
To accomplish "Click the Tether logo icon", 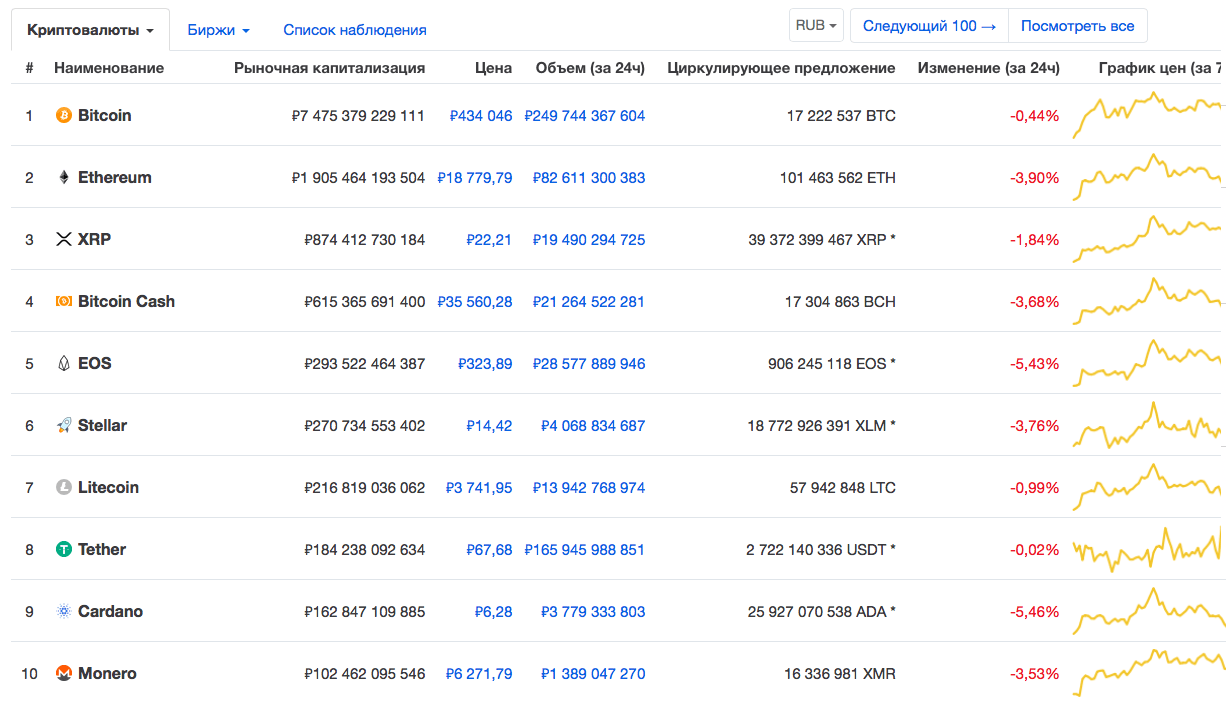I will (x=64, y=550).
